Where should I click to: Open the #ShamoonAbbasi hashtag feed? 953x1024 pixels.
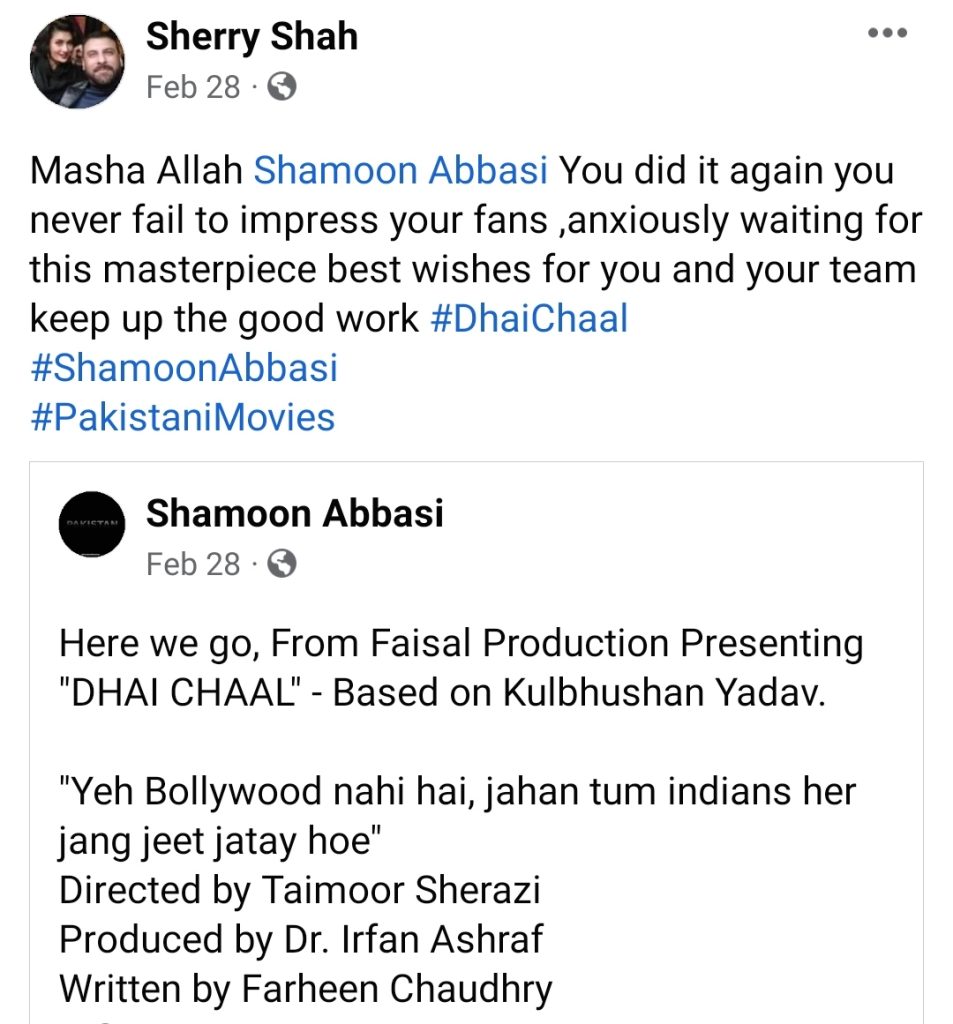[185, 368]
